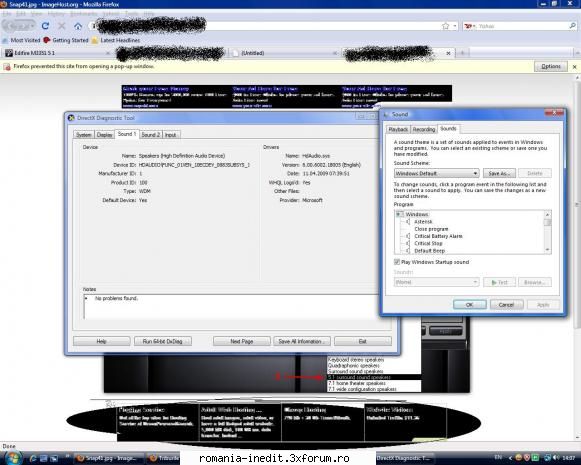Image resolution: width=581 pixels, height=465 pixels.
Task: Switch to the Edifire M3351 5.1 tab
Action: point(56,53)
